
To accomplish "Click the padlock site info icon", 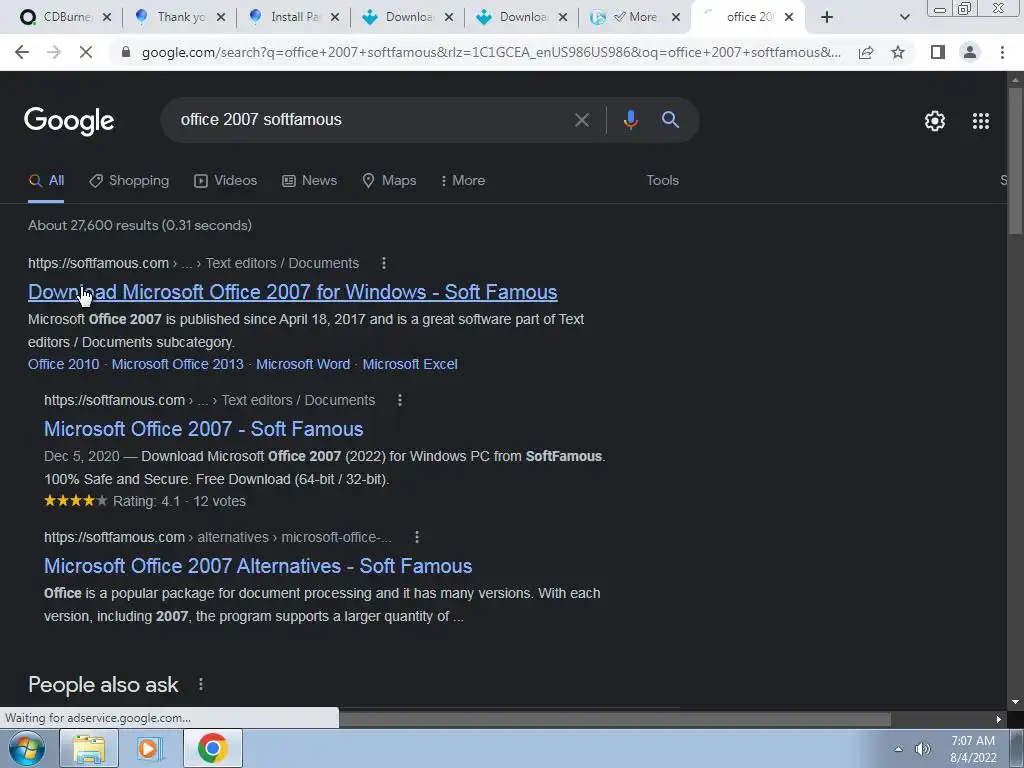I will point(126,52).
